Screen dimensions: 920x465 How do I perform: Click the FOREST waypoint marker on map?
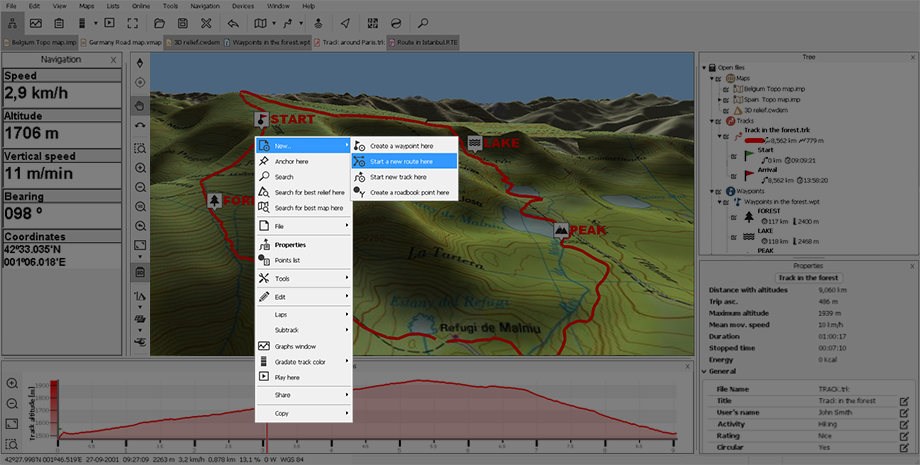[215, 200]
